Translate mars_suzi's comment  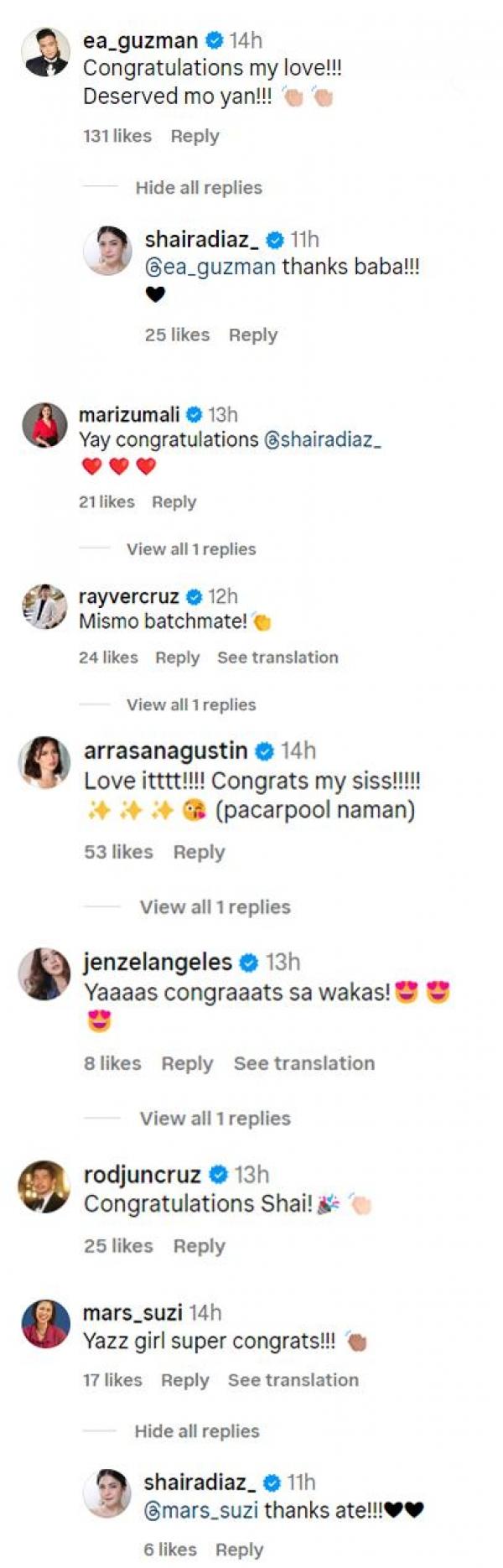(293, 1380)
